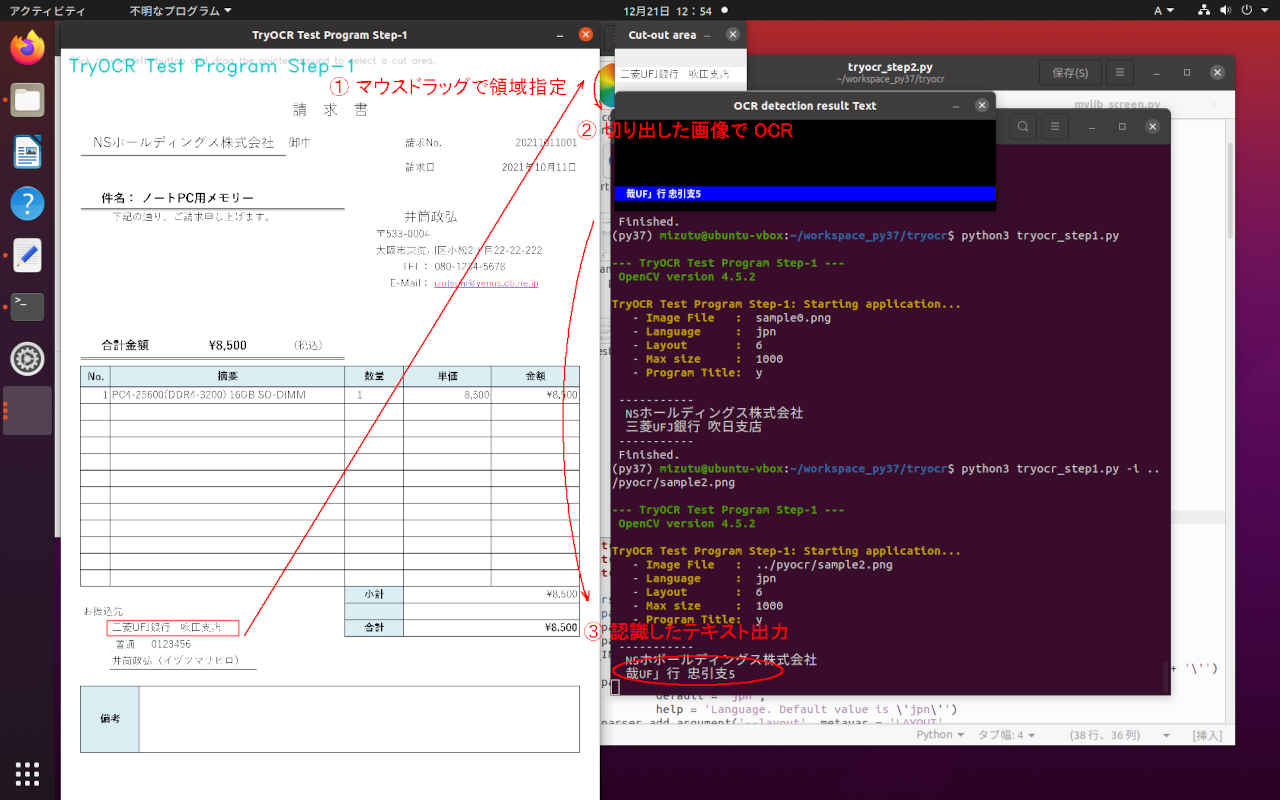Click アクティビティ in the top bar
The height and width of the screenshot is (800, 1280).
coord(48,10)
